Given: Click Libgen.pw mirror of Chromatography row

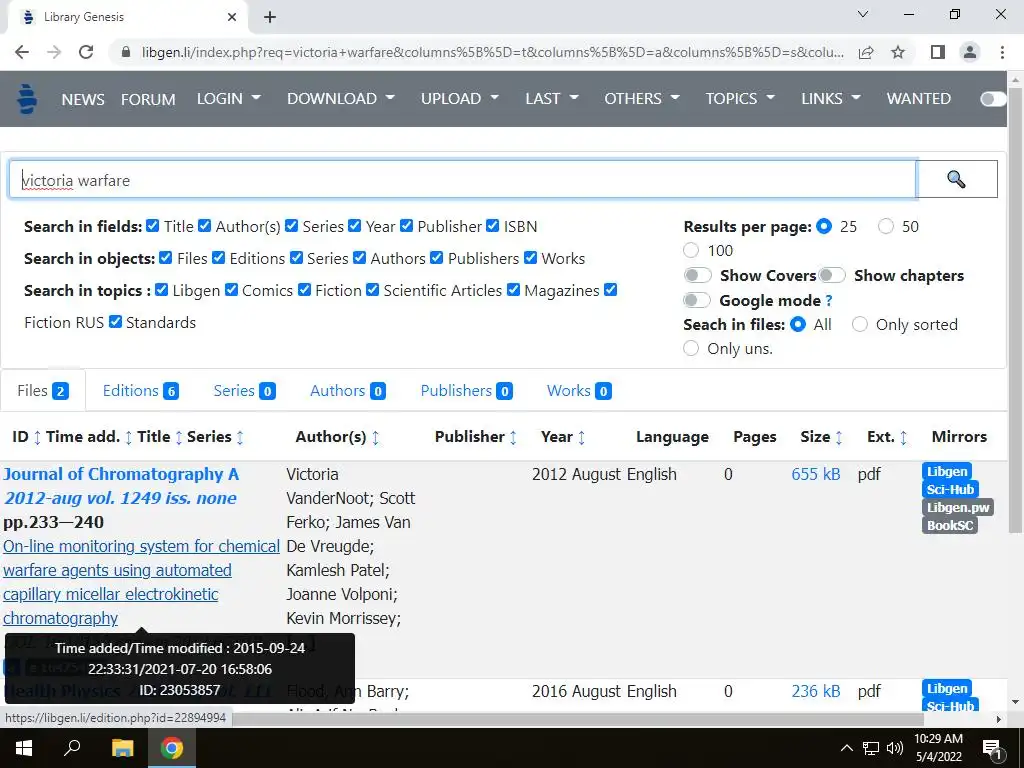Looking at the screenshot, I should (x=957, y=507).
